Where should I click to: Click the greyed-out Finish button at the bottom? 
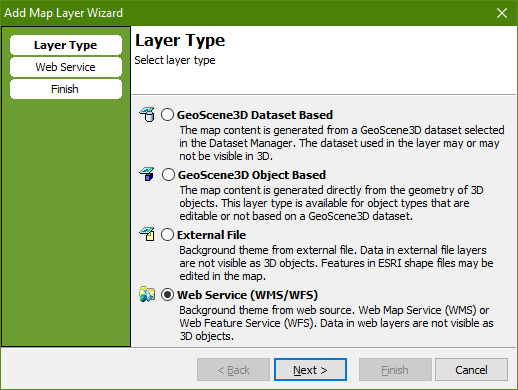395,370
